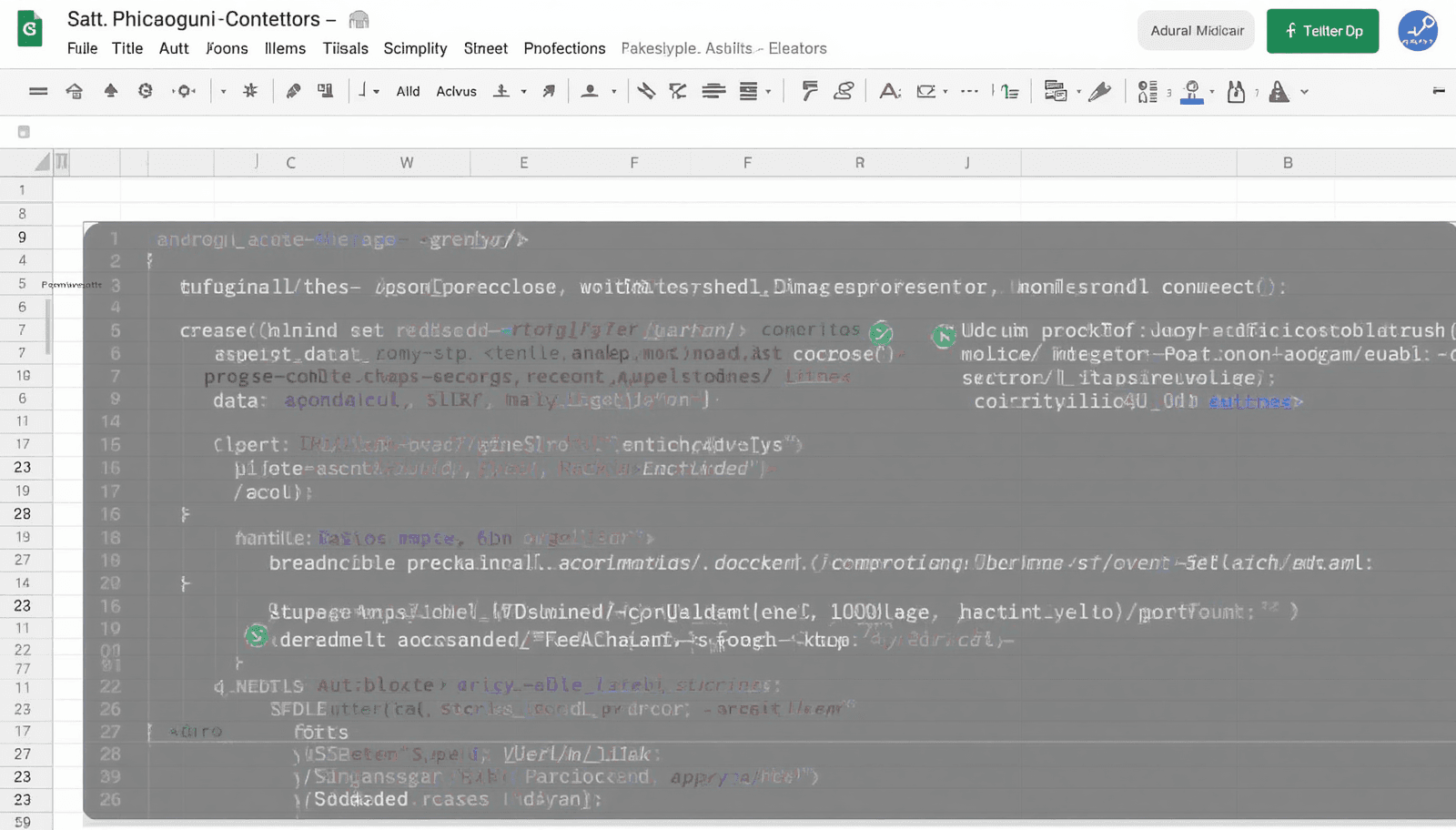Viewport: 1456px width, 830px height.
Task: Open the Tiisals menu
Action: click(345, 48)
